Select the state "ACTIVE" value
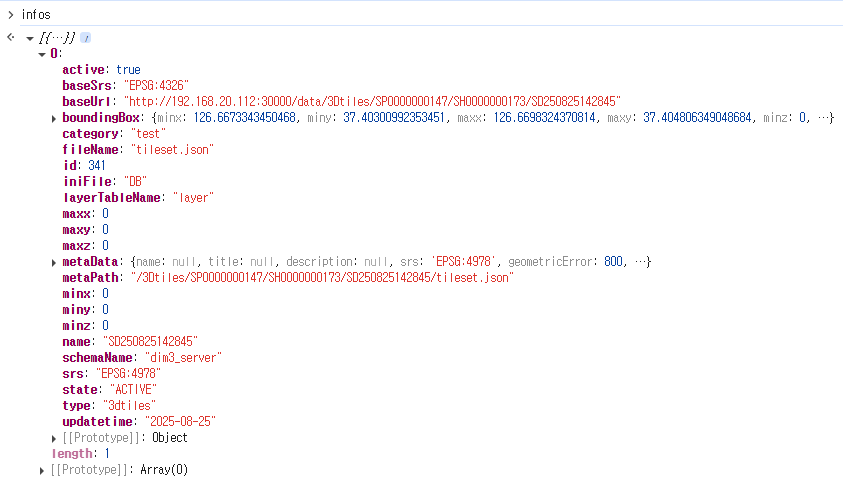The image size is (843, 484). point(133,389)
